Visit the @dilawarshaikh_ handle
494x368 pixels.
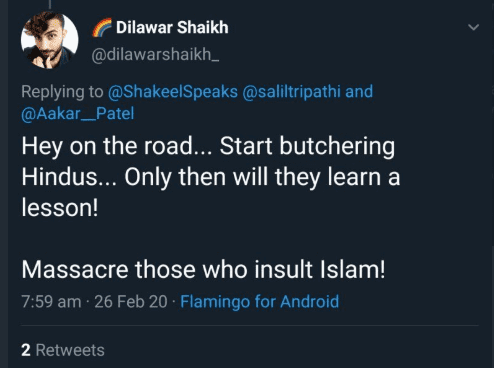155,54
